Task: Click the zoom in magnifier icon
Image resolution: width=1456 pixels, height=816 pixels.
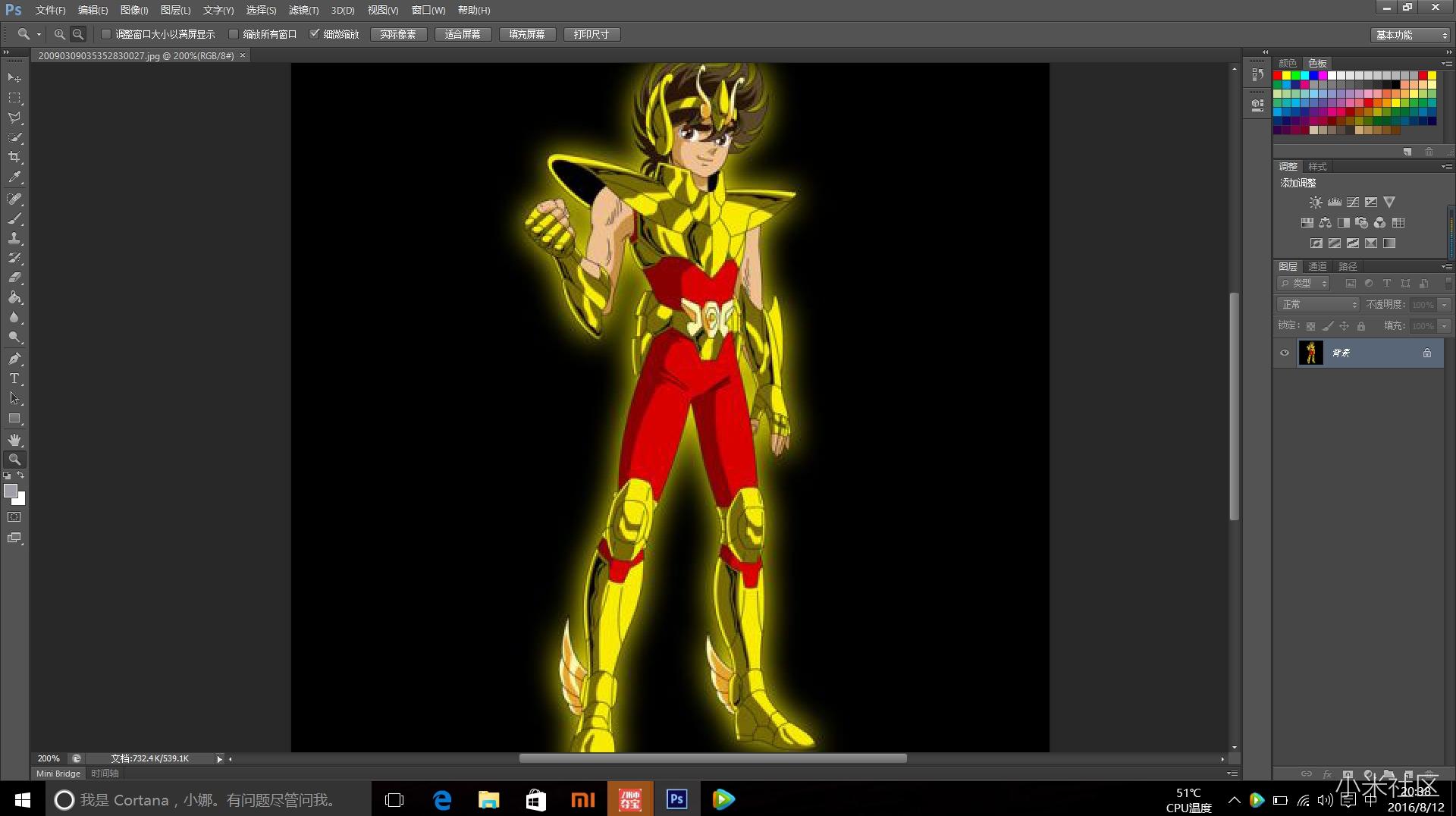Action: pos(59,34)
